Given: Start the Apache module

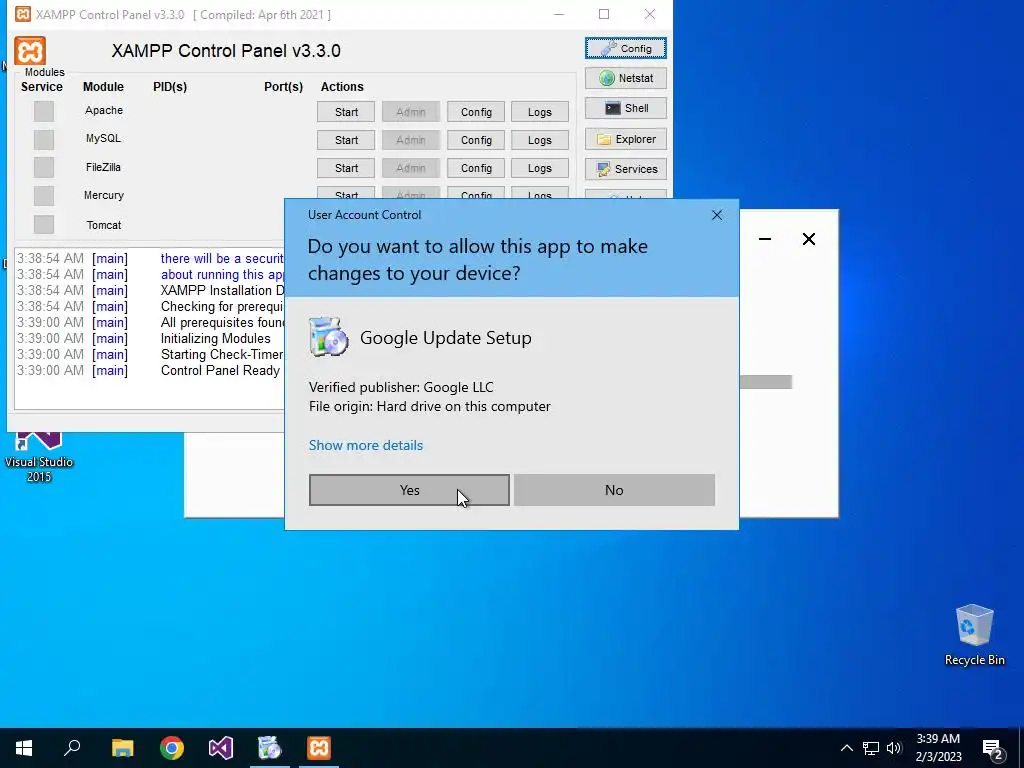Looking at the screenshot, I should [346, 112].
